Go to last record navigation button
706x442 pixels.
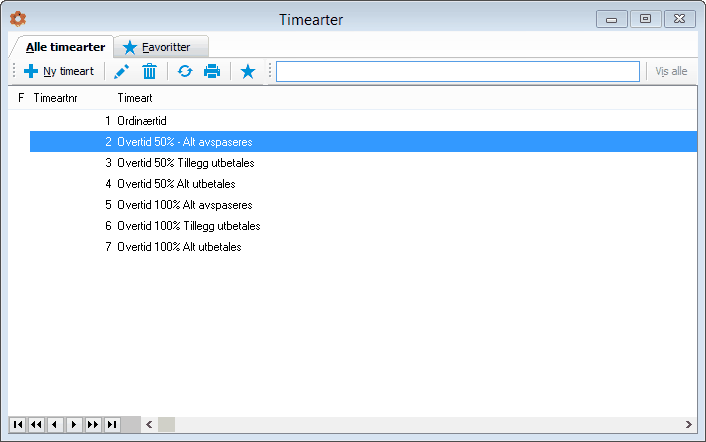coord(112,424)
